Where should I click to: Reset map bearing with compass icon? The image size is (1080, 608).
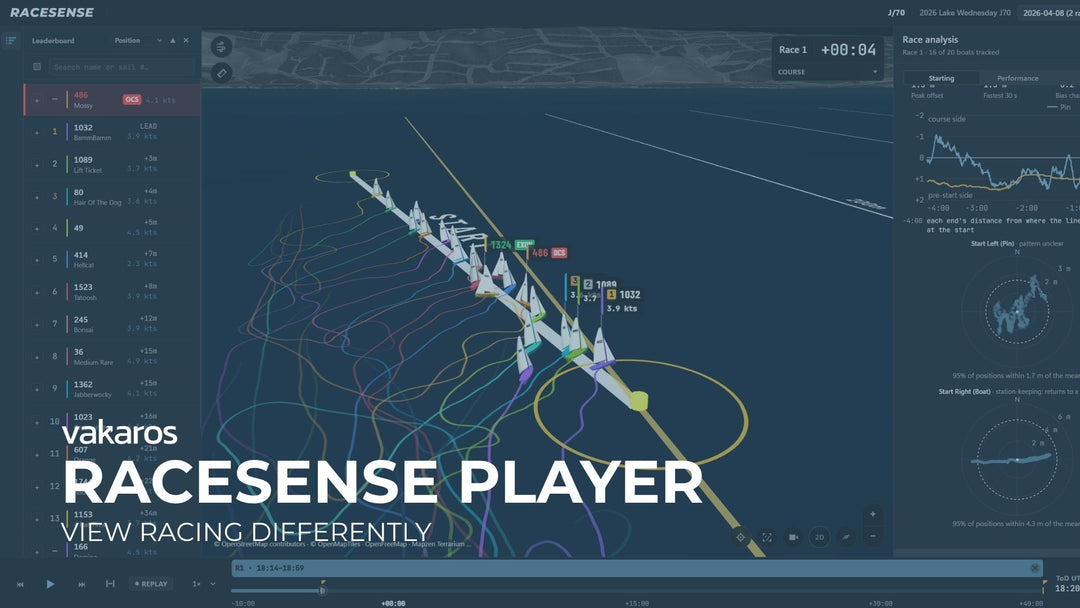846,537
